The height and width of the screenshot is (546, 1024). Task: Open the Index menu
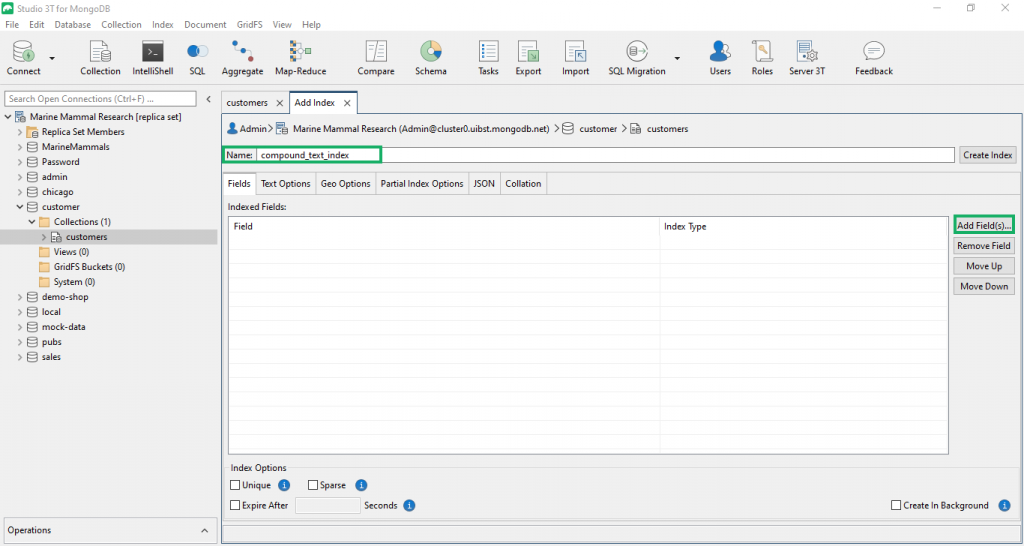pyautogui.click(x=163, y=24)
